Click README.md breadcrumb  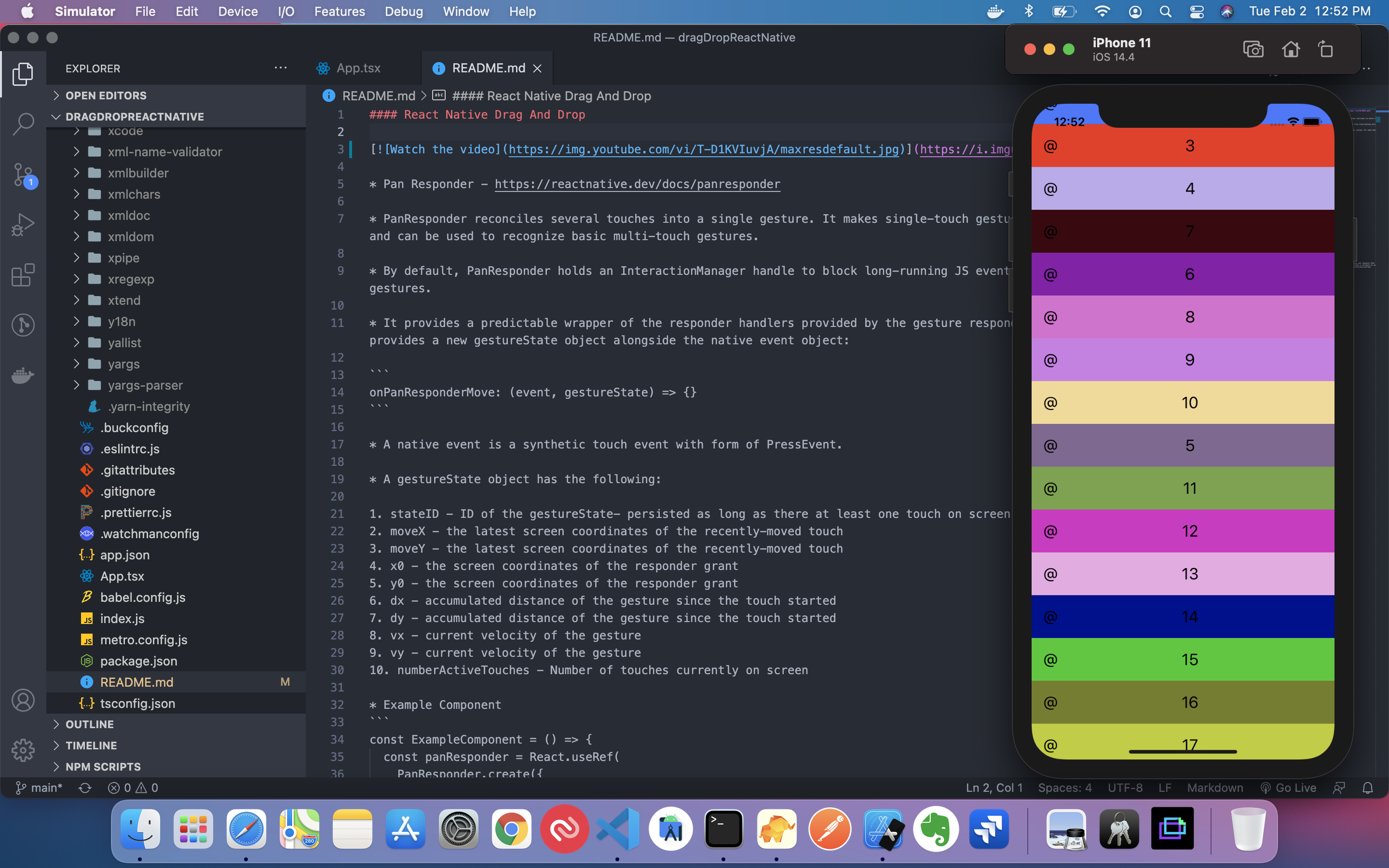pos(378,96)
